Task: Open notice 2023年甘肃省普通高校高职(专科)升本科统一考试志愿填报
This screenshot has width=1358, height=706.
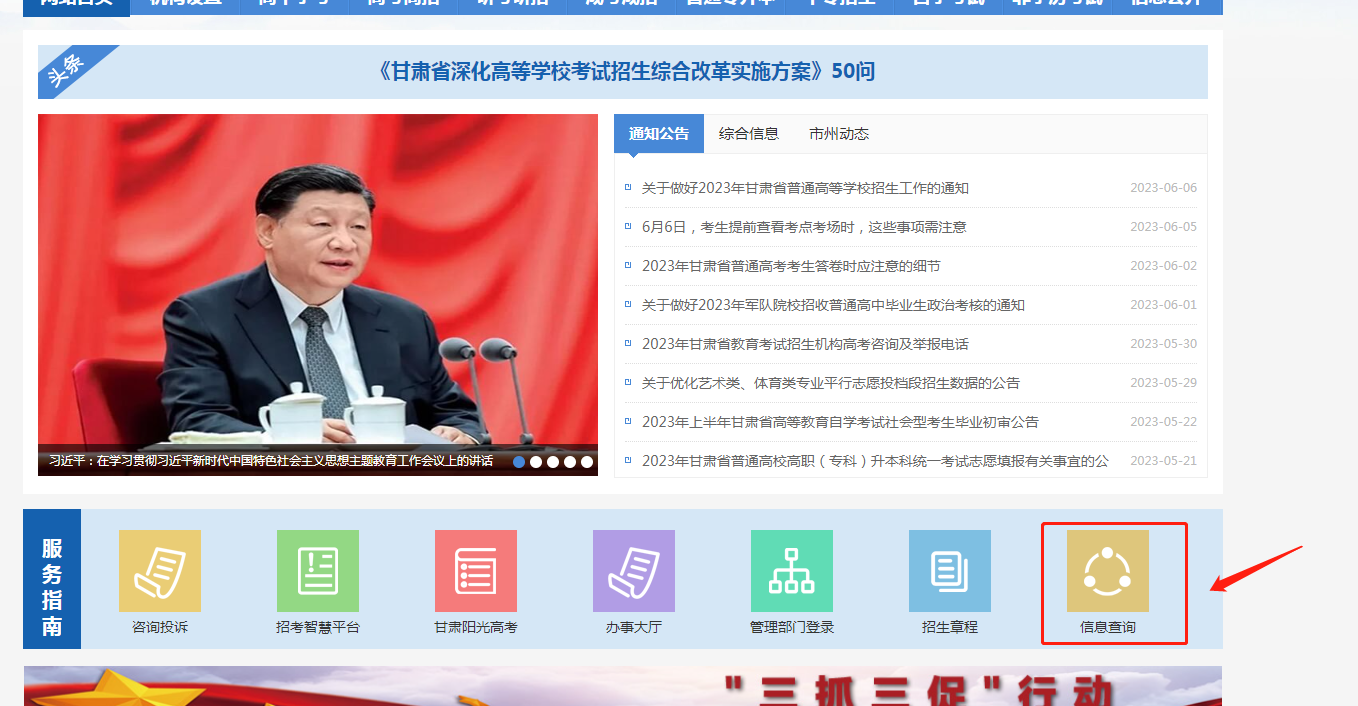Action: 875,461
